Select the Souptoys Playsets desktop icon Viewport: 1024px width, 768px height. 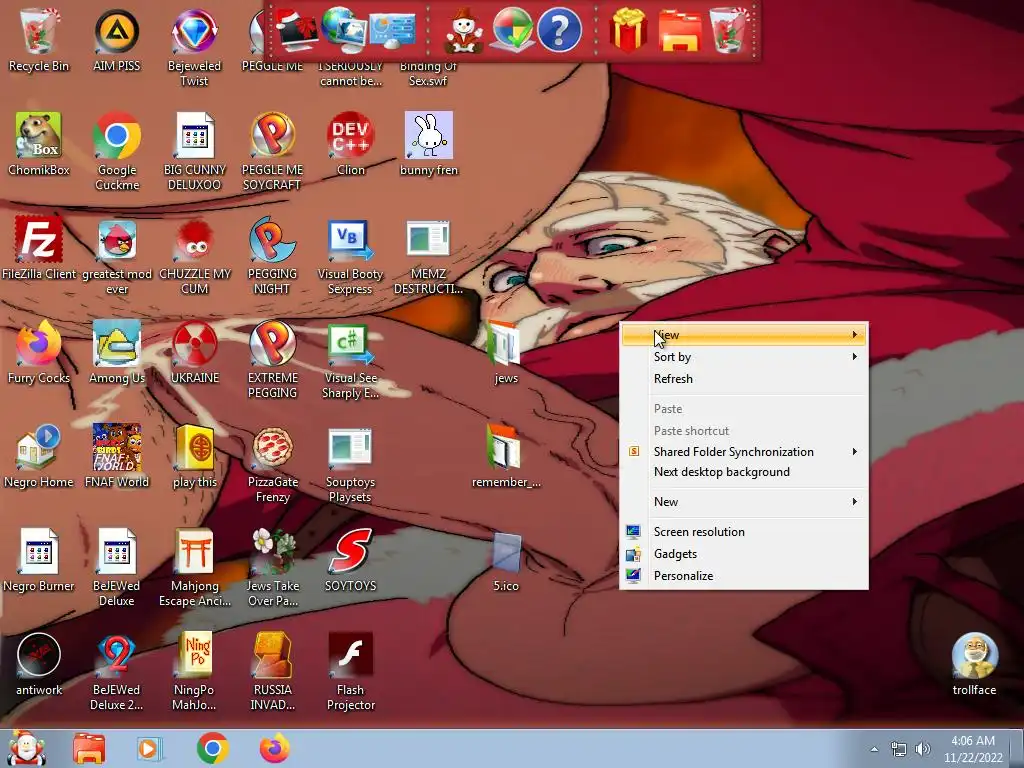pos(351,464)
